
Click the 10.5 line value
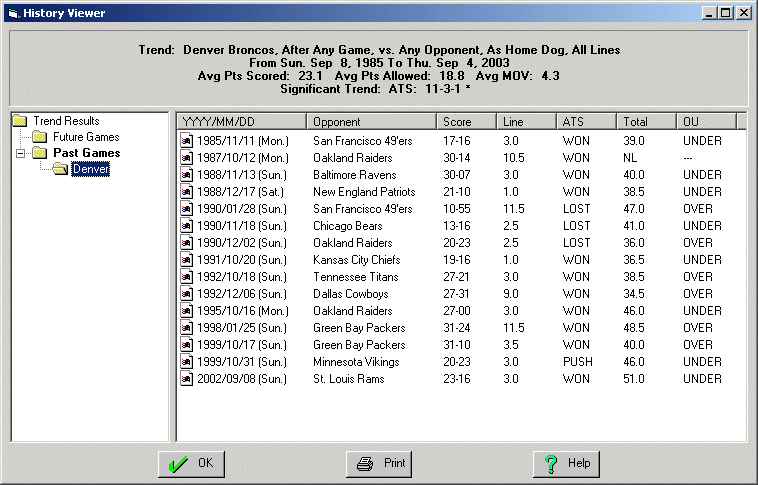pos(514,158)
